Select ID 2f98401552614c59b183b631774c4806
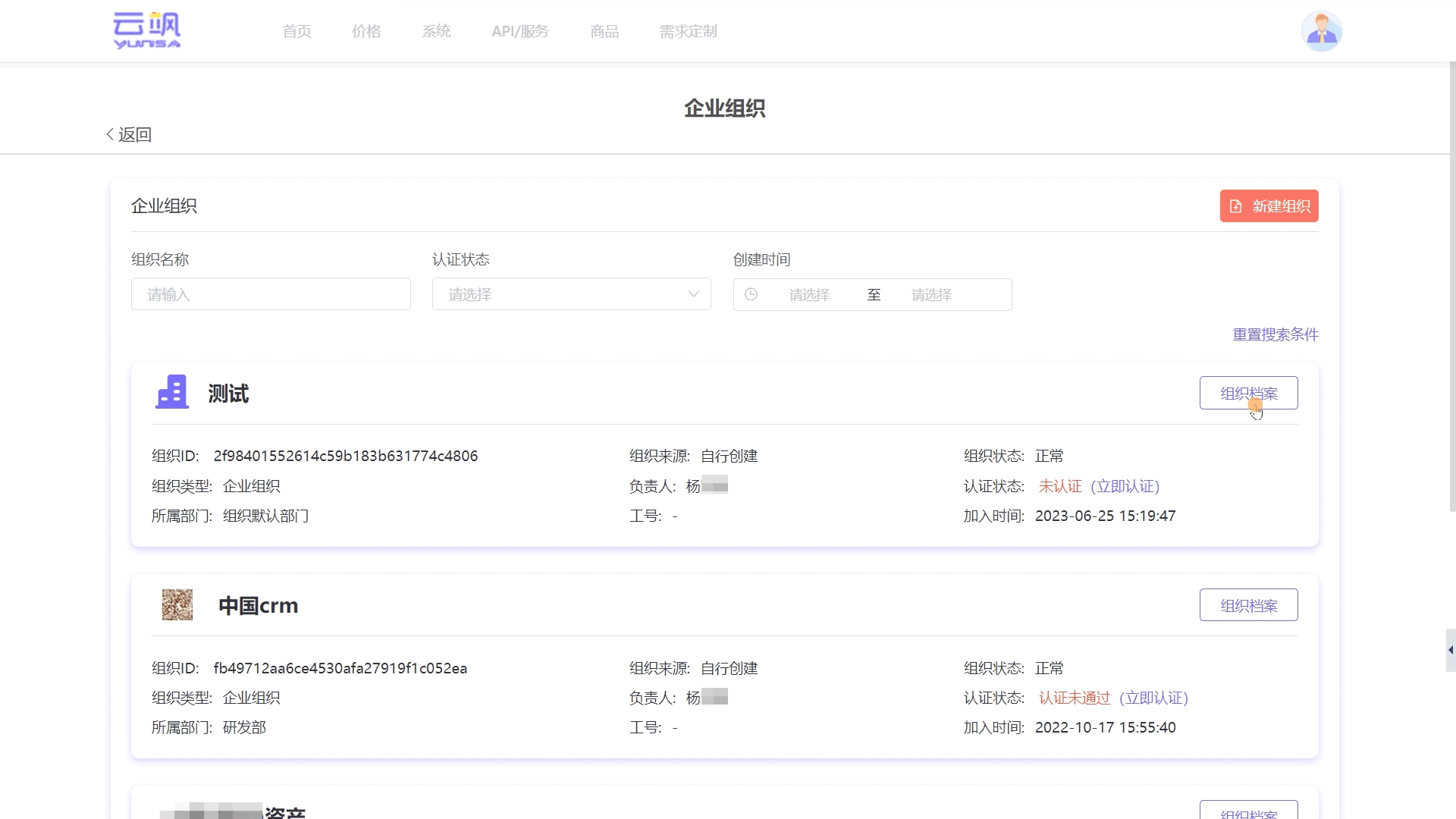The image size is (1456, 819). [346, 456]
